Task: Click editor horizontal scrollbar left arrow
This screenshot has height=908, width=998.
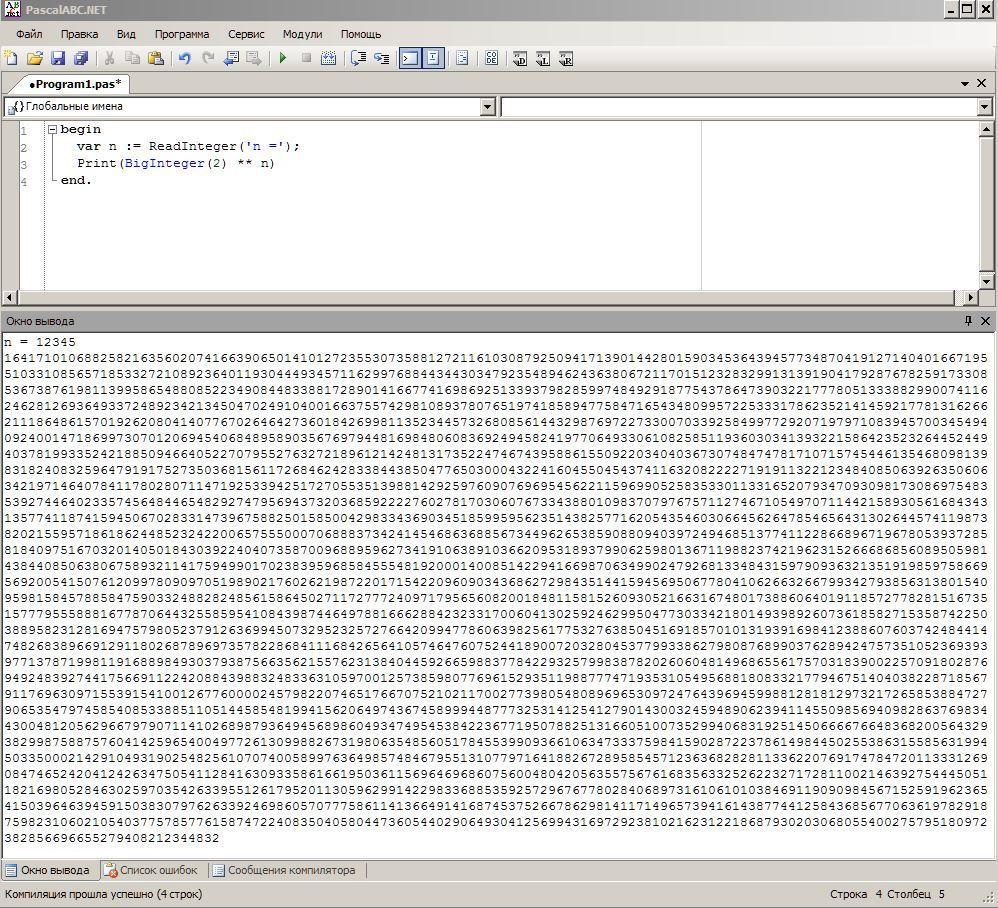Action: pyautogui.click(x=10, y=297)
